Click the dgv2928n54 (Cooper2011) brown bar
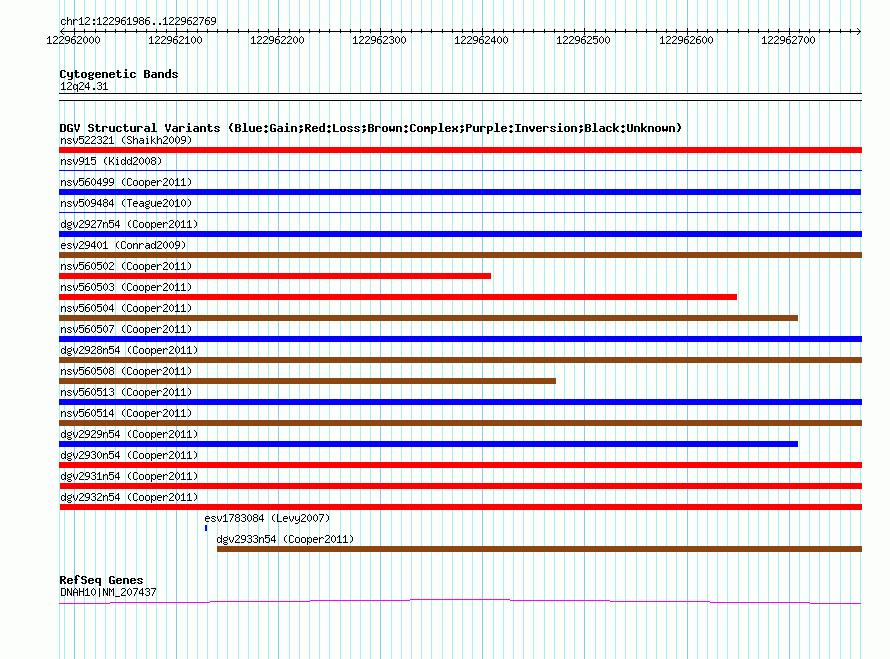The height and width of the screenshot is (659, 890). pos(460,360)
